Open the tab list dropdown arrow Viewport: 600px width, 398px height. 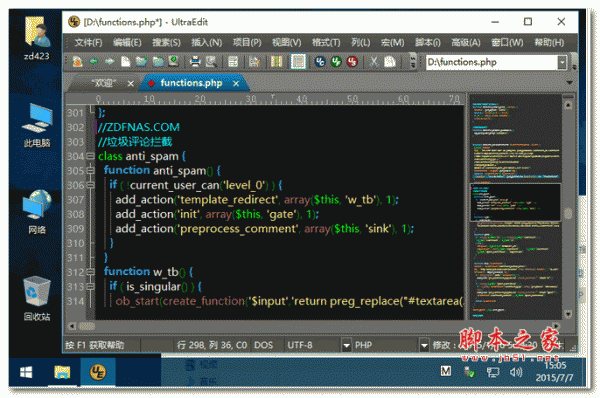tap(569, 82)
